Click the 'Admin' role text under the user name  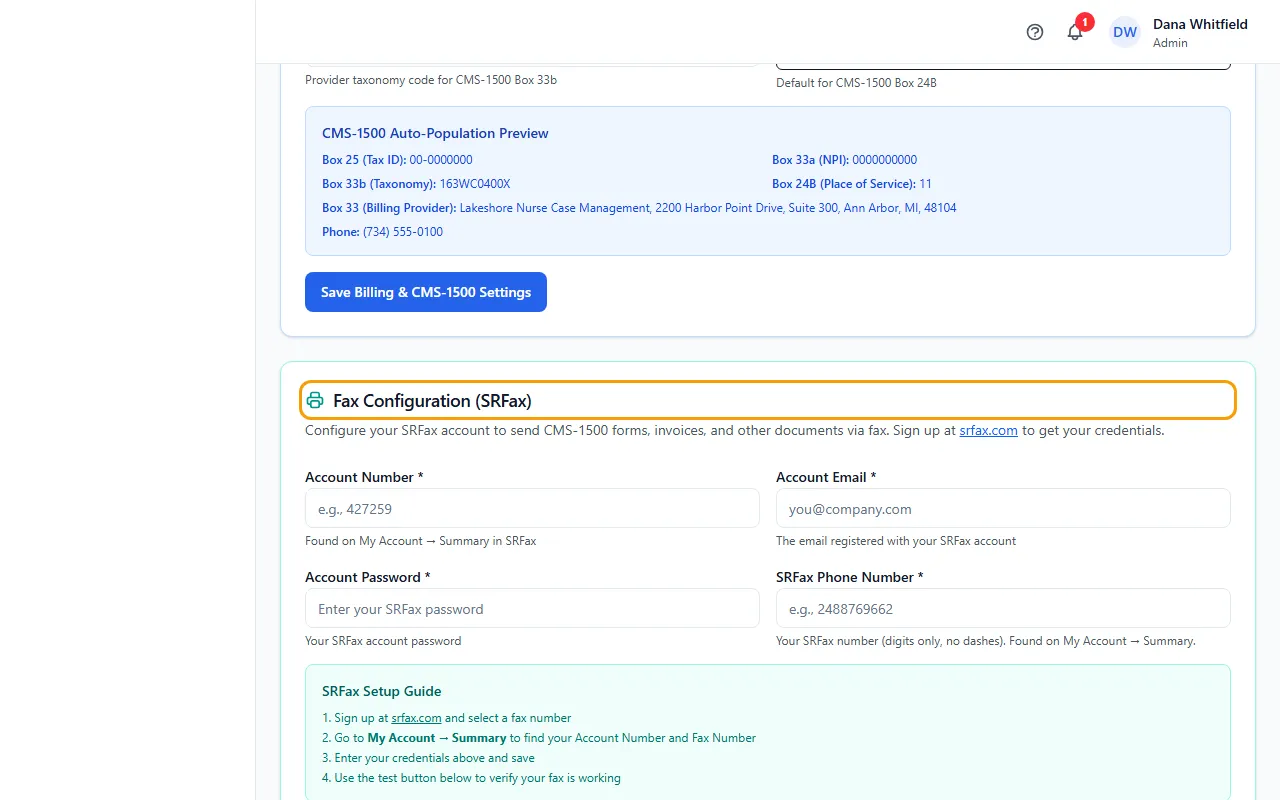tap(1170, 43)
